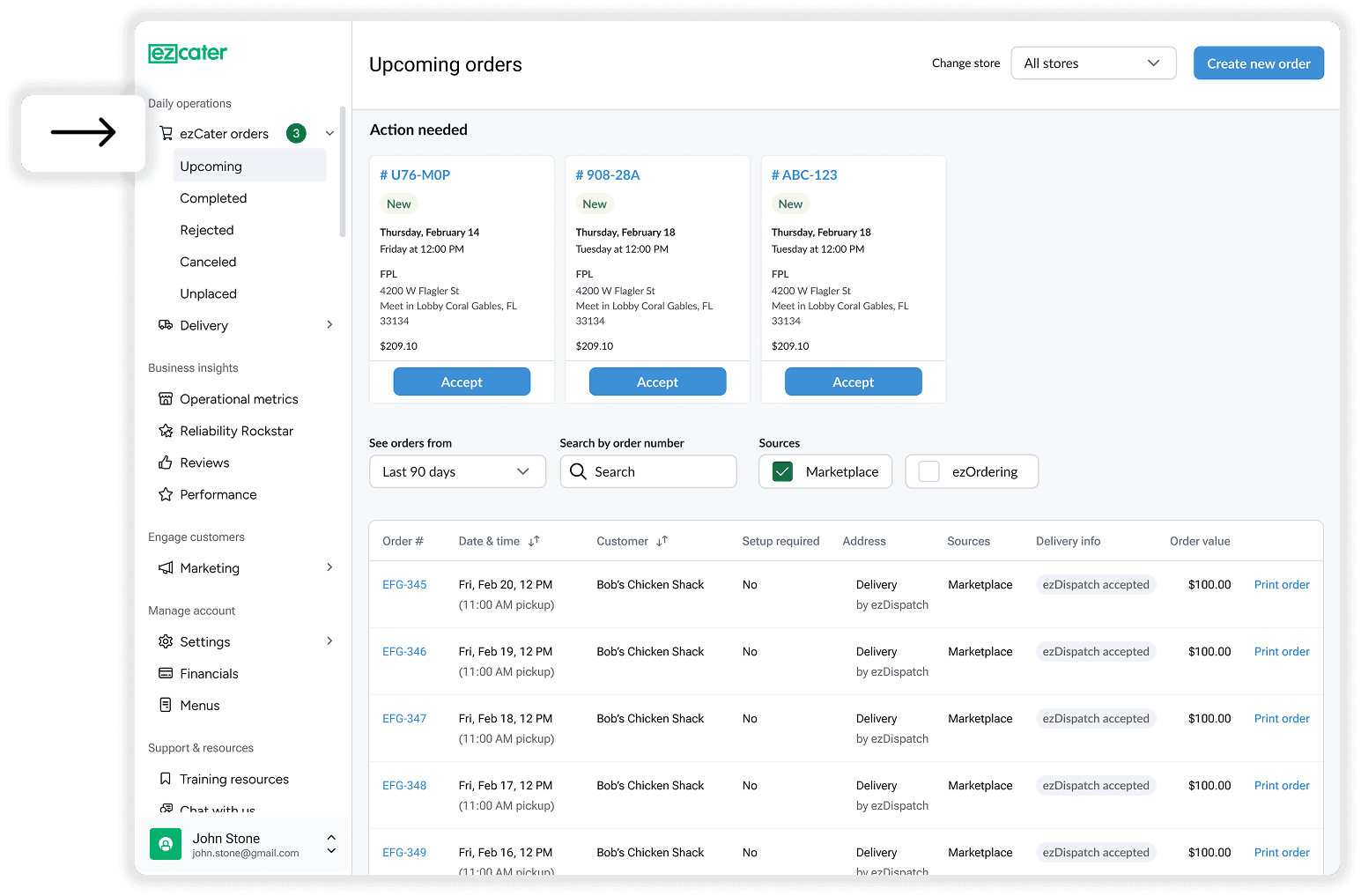Print order EFG-346
1361x896 pixels.
pyautogui.click(x=1282, y=651)
